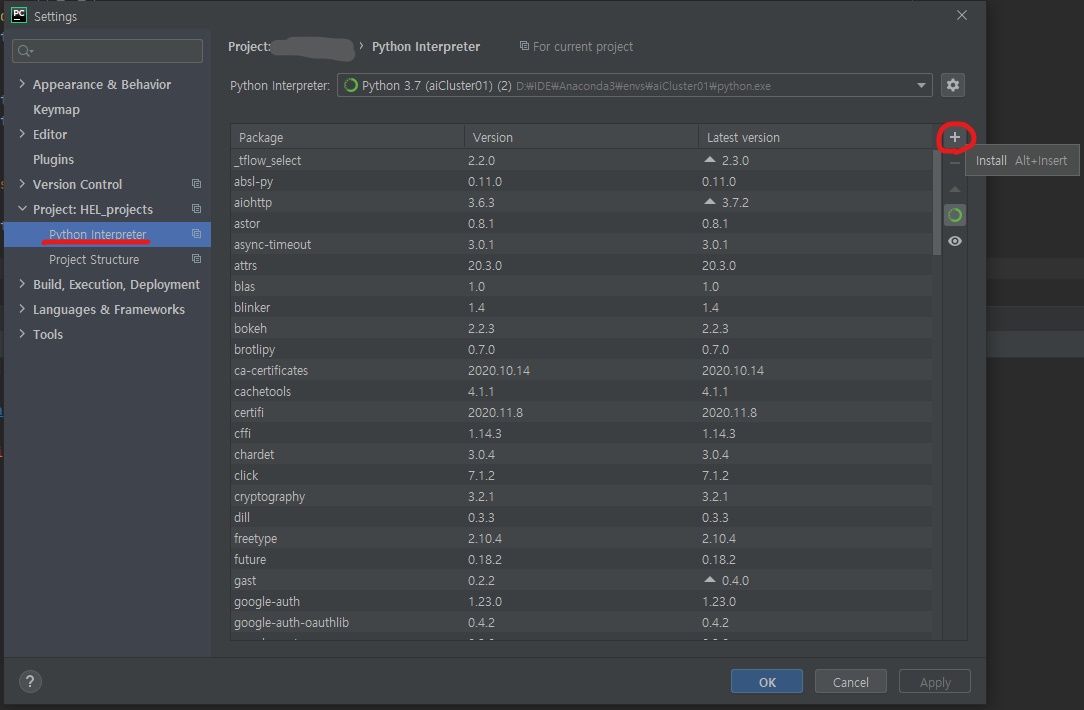Select the attrs package row
Viewport: 1084px width, 710px height.
[x=581, y=265]
